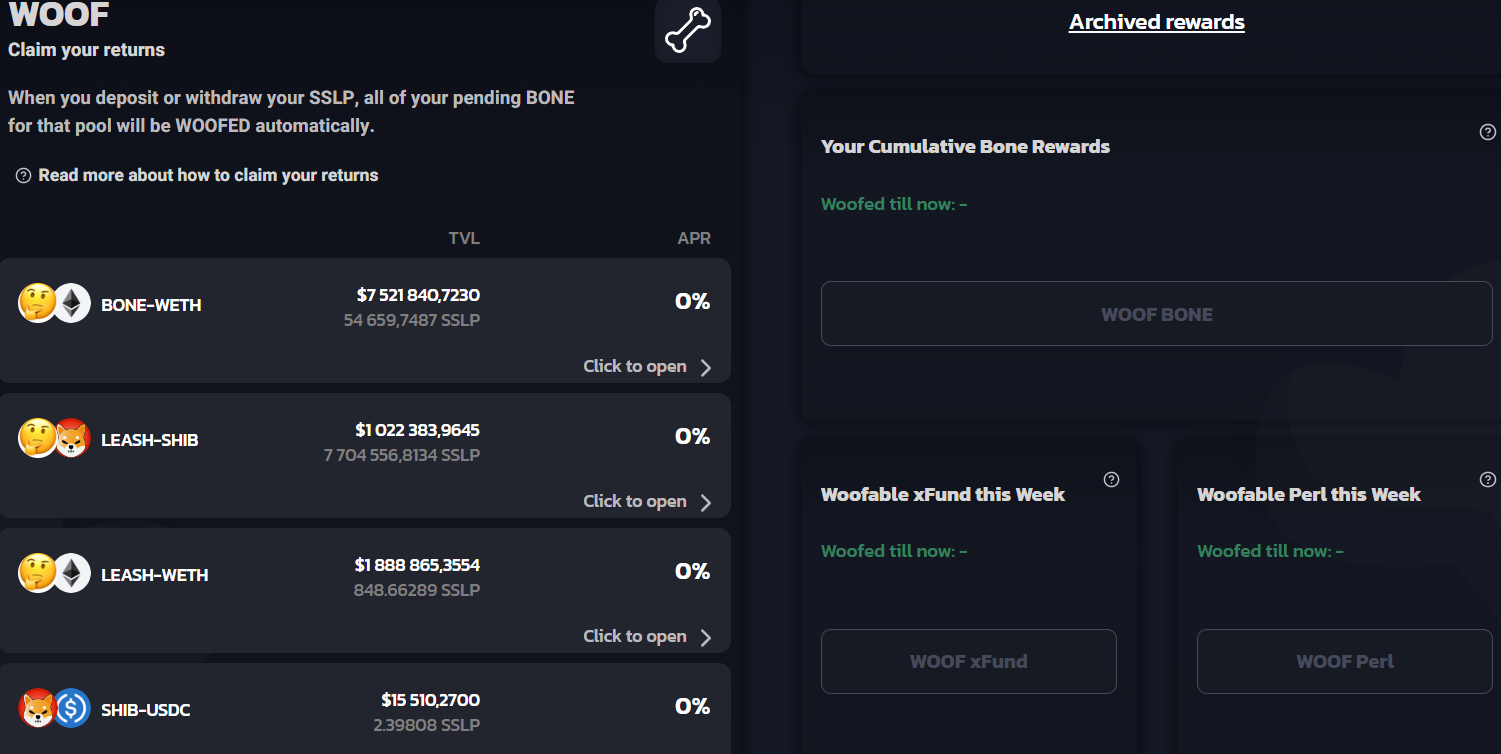Expand LEASH-WETH pool via Click to open chevron

coord(706,637)
